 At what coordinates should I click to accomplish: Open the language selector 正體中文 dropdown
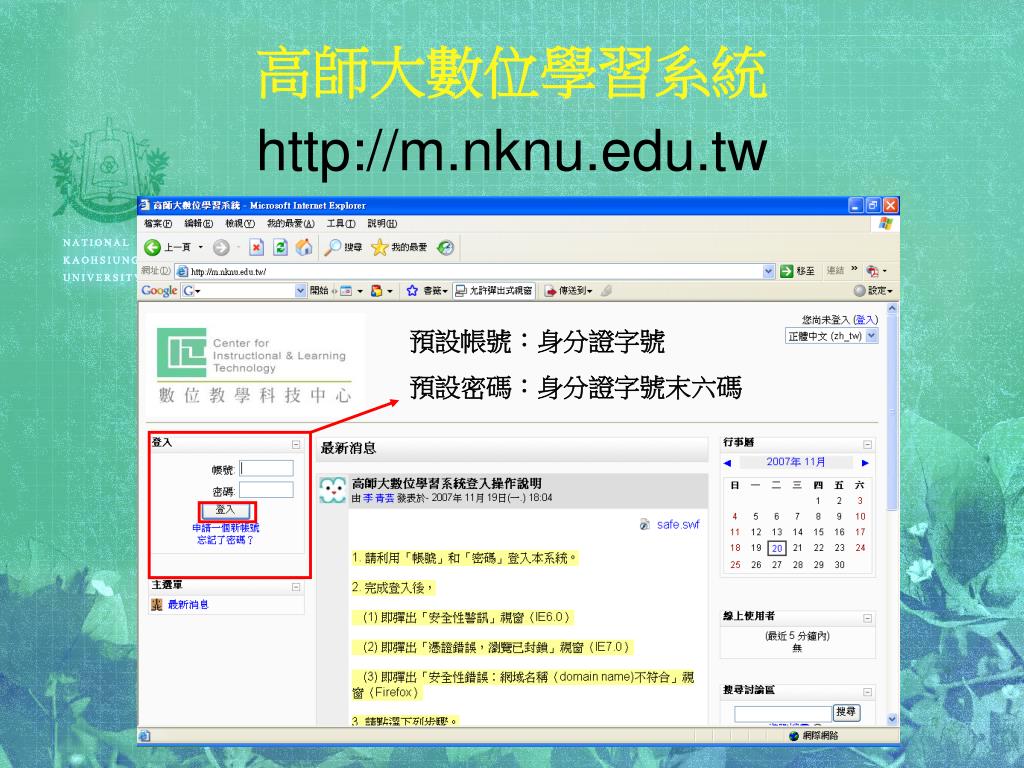831,336
